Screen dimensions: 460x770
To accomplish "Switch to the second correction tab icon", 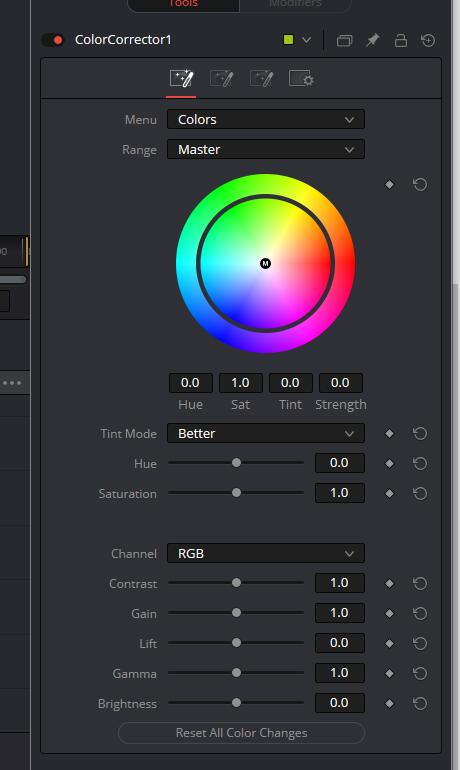I will [x=221, y=79].
